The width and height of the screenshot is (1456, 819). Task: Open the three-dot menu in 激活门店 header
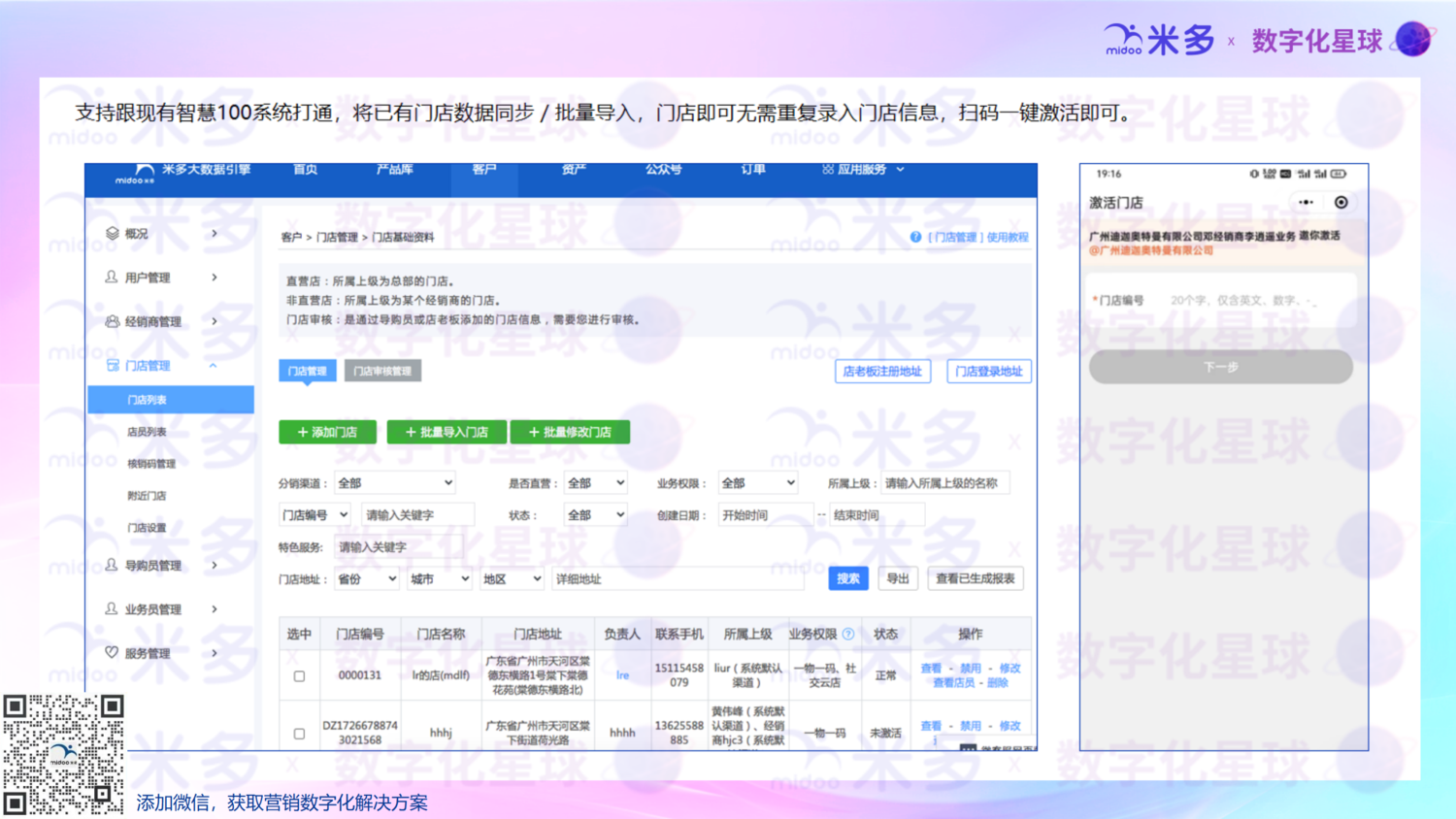pos(1306,203)
